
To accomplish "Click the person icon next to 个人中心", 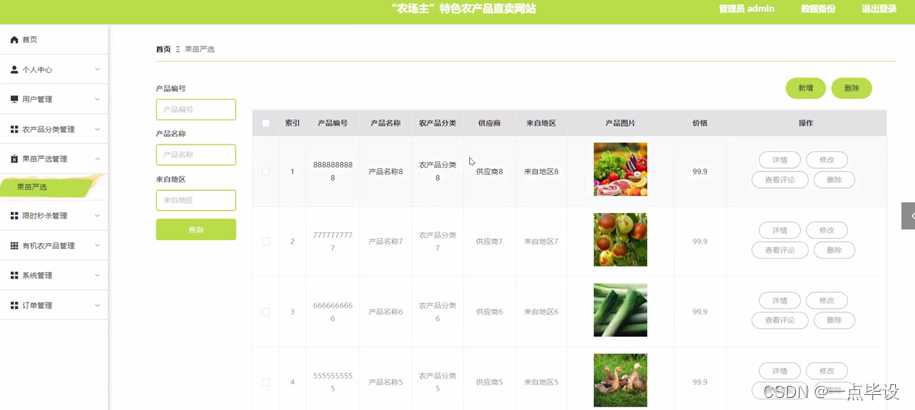I will click(x=15, y=69).
